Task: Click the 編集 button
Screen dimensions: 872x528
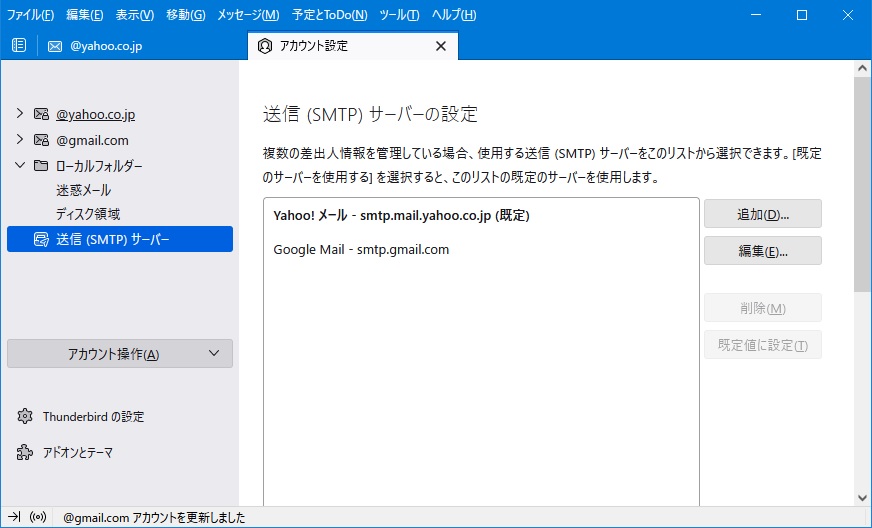Action: coord(762,251)
